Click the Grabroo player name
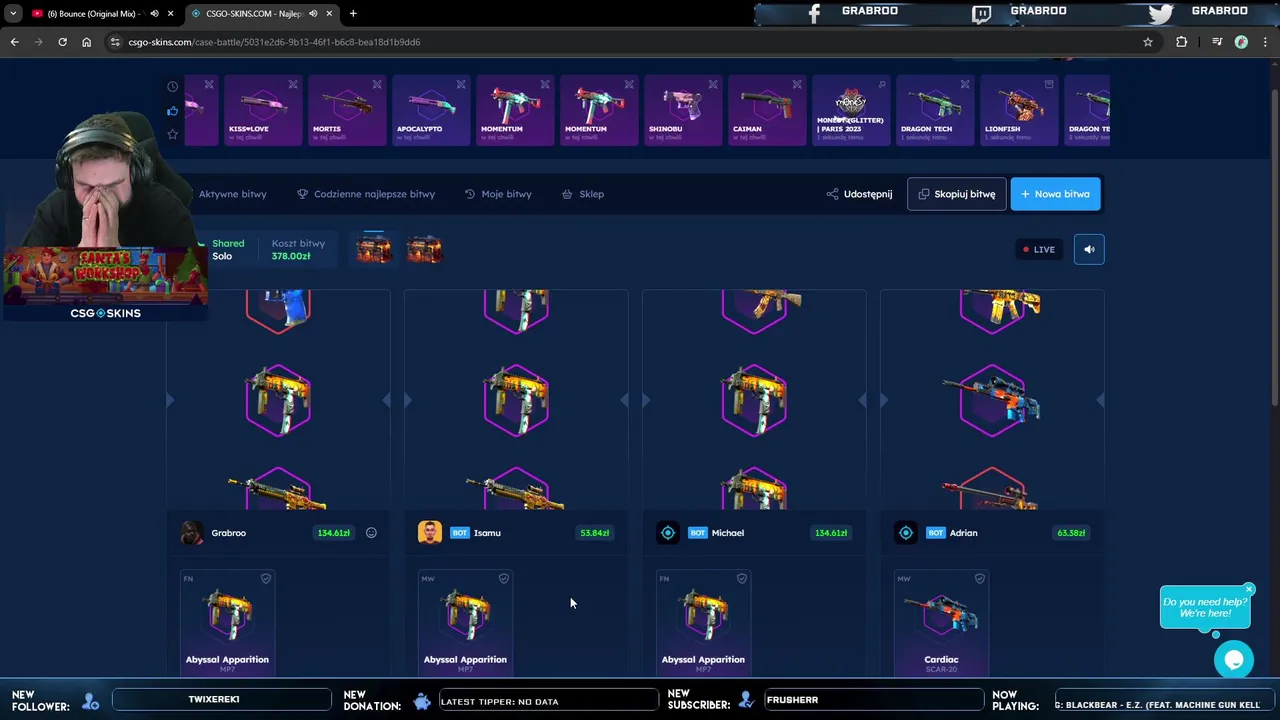The height and width of the screenshot is (720, 1280). pyautogui.click(x=228, y=533)
